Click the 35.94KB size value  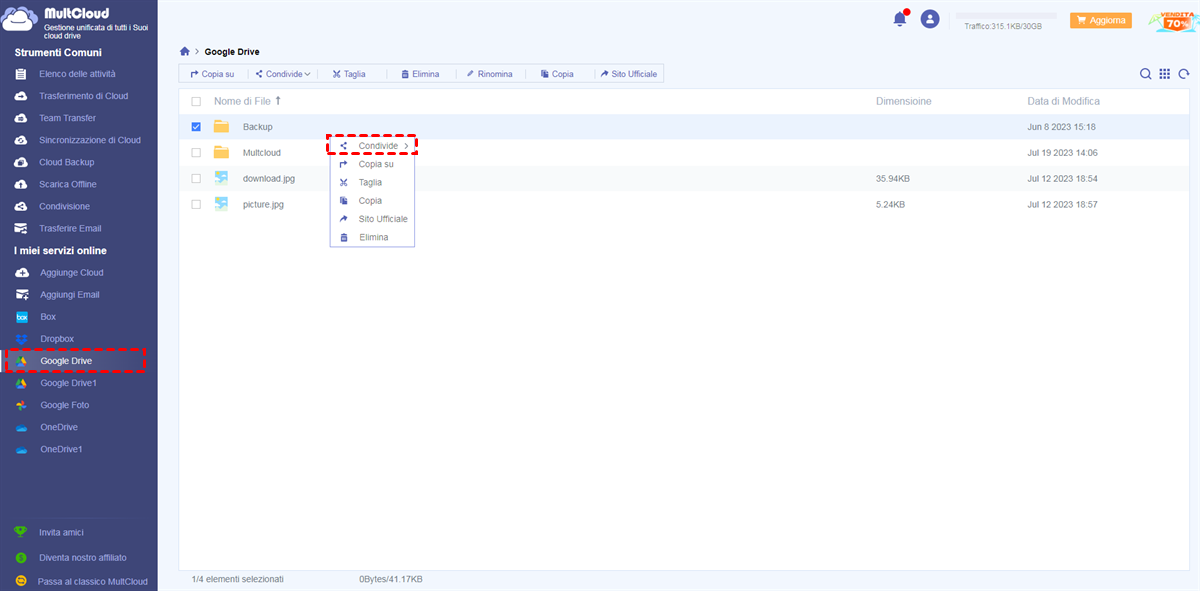(892, 178)
